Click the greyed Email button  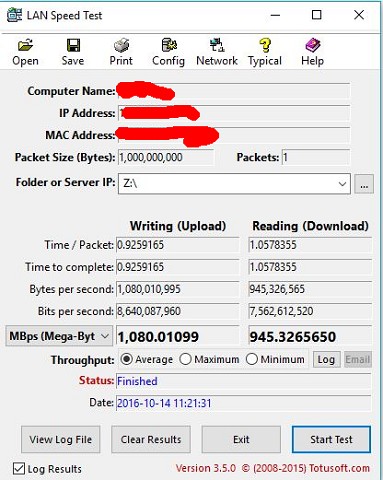[358, 359]
